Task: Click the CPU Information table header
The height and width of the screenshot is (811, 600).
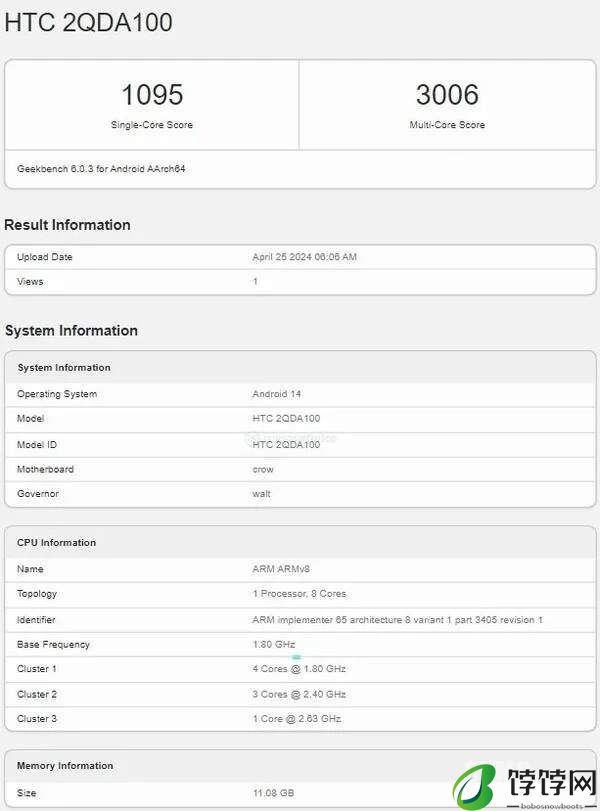Action: (56, 543)
